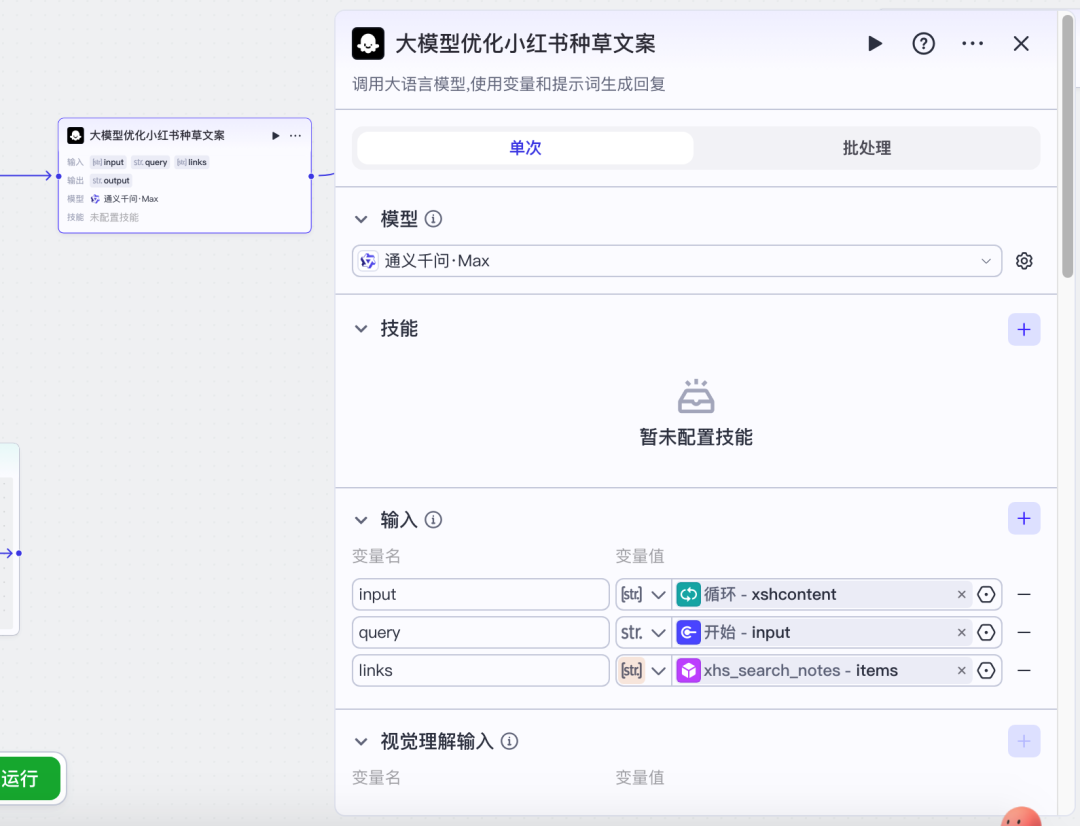Open type dropdown for input variable
The width and height of the screenshot is (1080, 826).
643,595
